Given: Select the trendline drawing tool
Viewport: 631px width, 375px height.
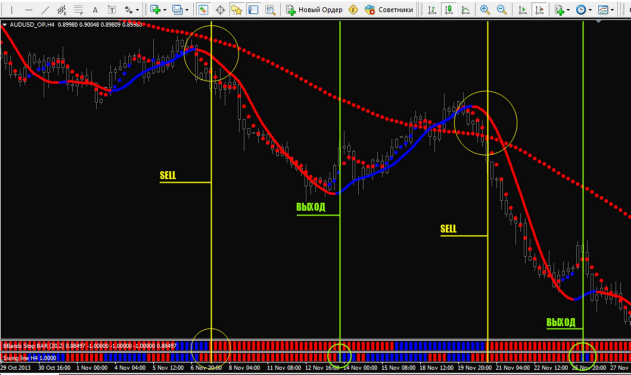Looking at the screenshot, I should [x=45, y=10].
